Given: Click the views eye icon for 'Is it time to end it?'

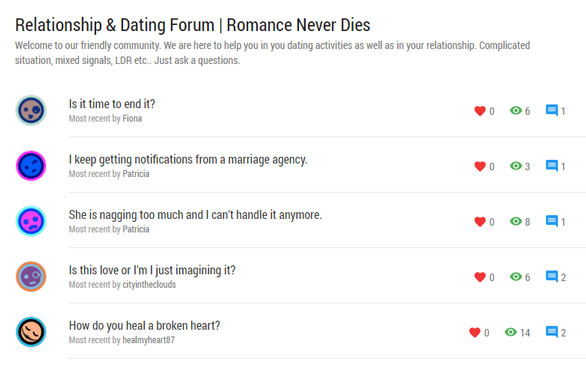Looking at the screenshot, I should tap(516, 111).
